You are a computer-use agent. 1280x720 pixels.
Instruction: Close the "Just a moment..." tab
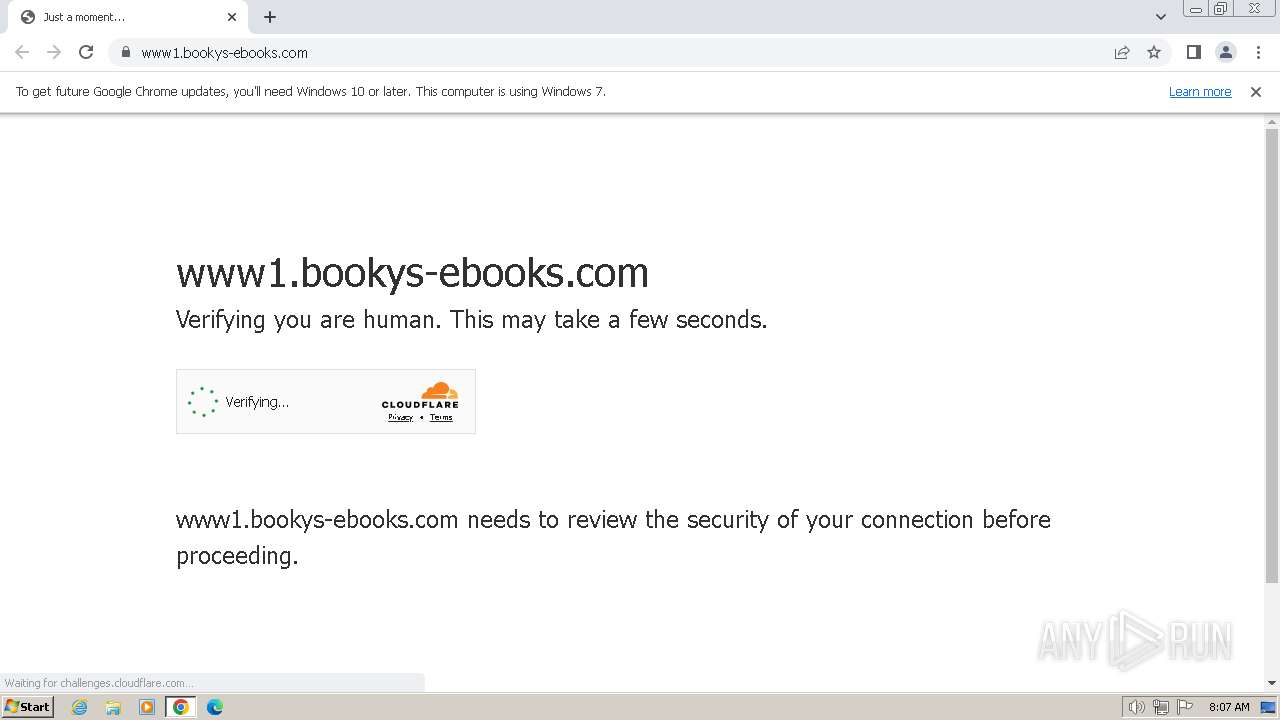232,17
